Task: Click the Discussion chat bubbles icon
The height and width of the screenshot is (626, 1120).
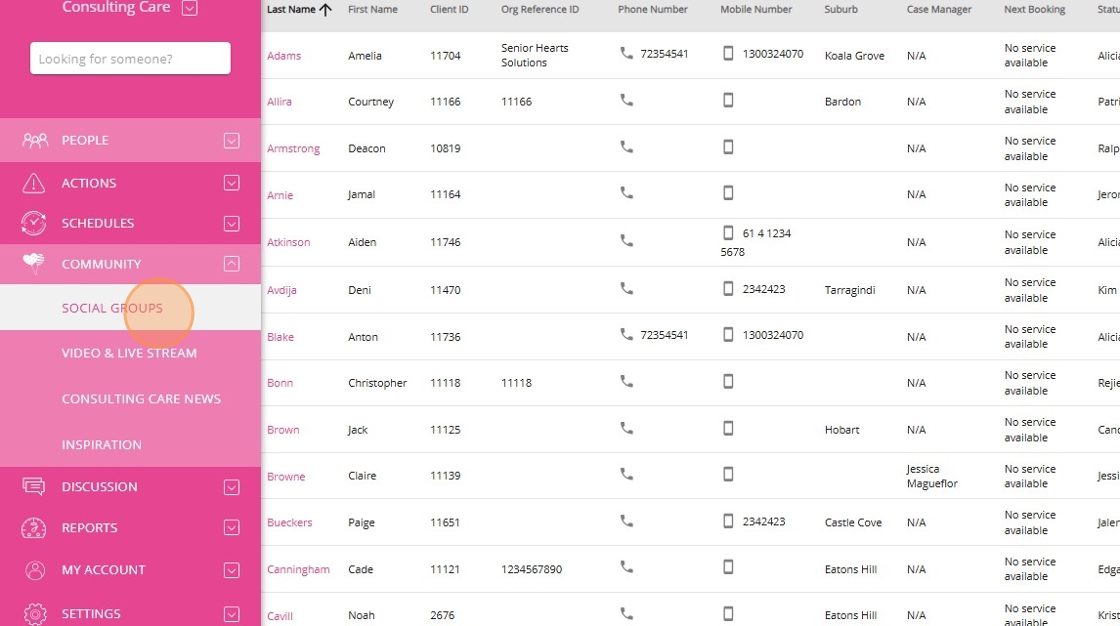Action: coord(34,487)
